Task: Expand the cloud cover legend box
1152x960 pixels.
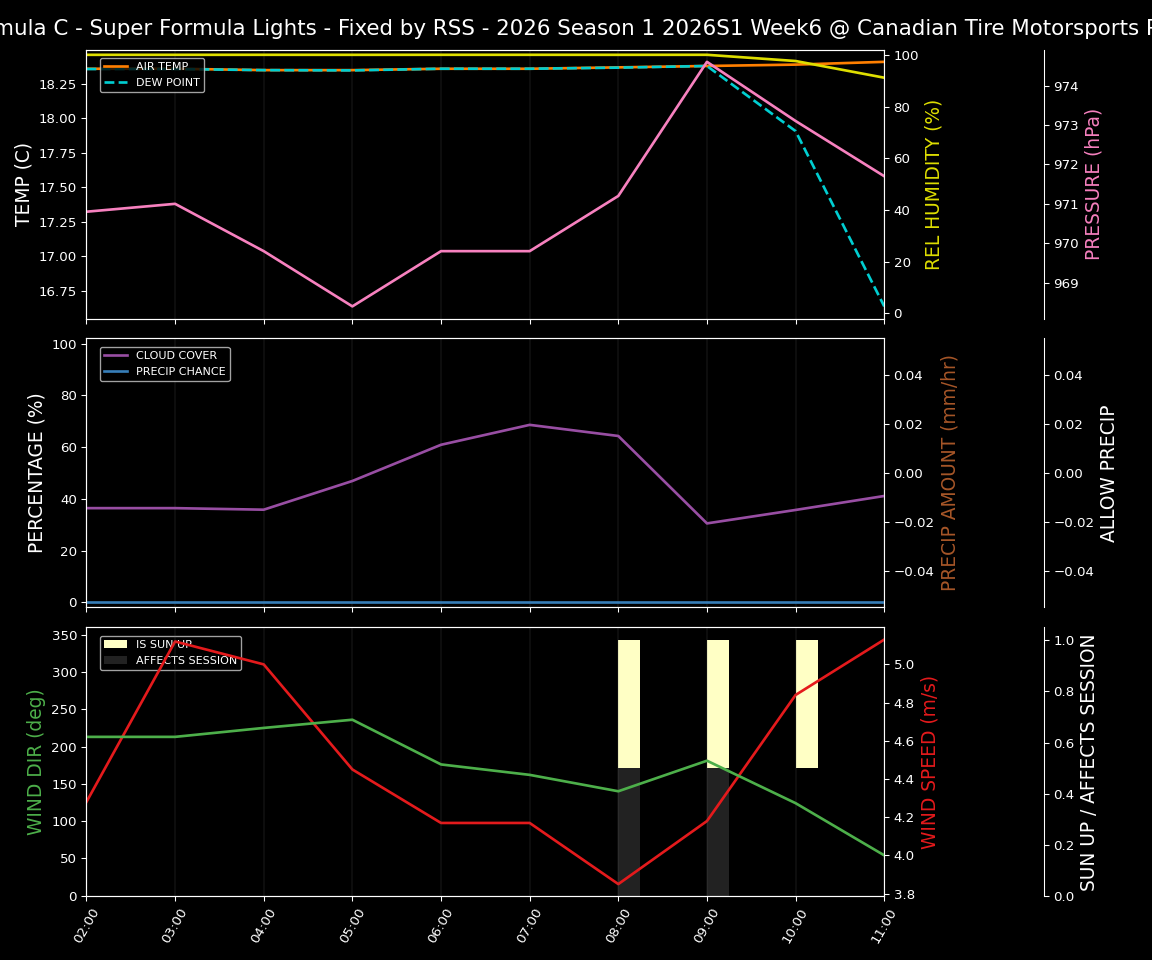Action: 163,363
